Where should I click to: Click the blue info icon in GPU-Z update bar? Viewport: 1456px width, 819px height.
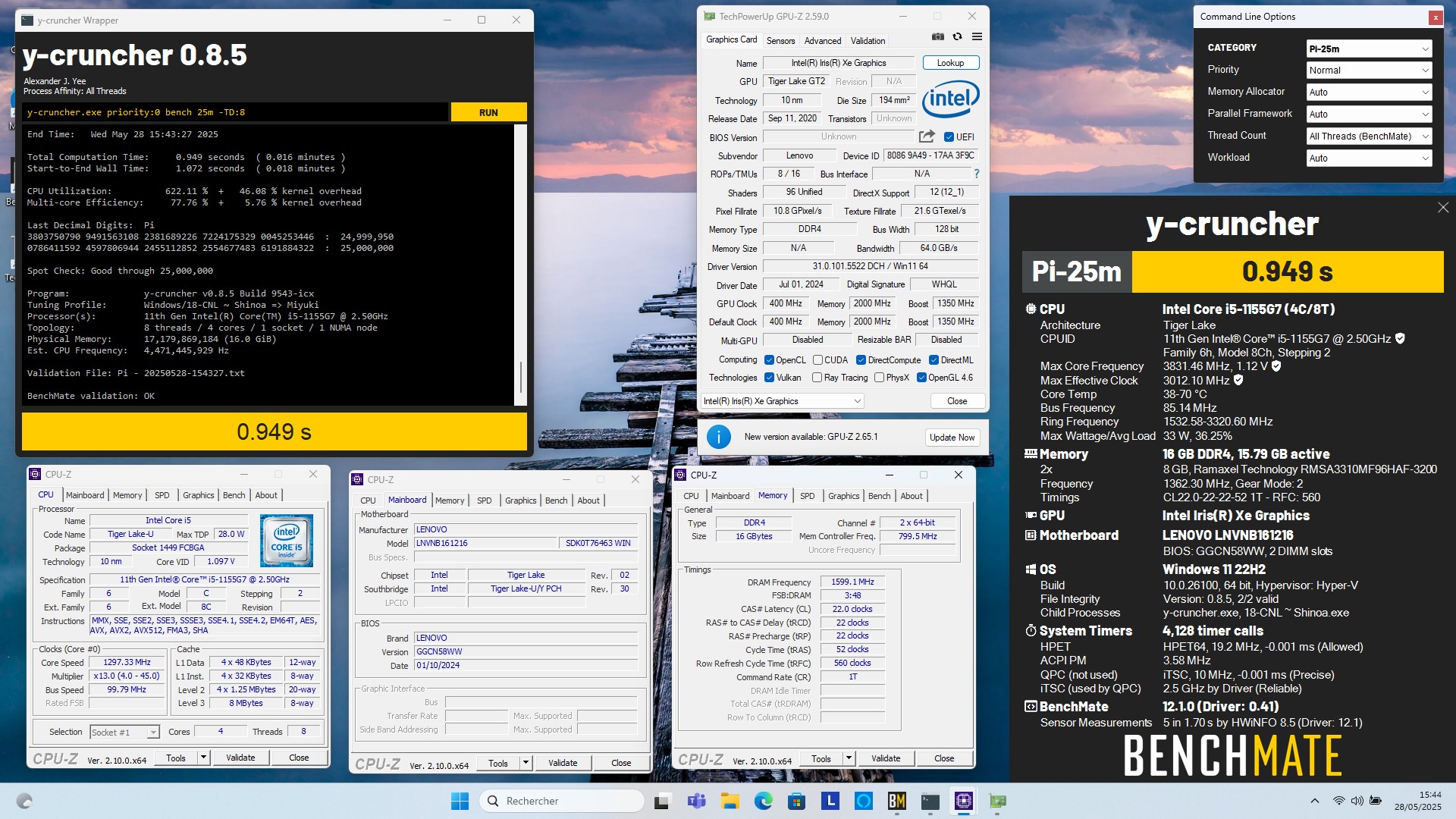(719, 437)
